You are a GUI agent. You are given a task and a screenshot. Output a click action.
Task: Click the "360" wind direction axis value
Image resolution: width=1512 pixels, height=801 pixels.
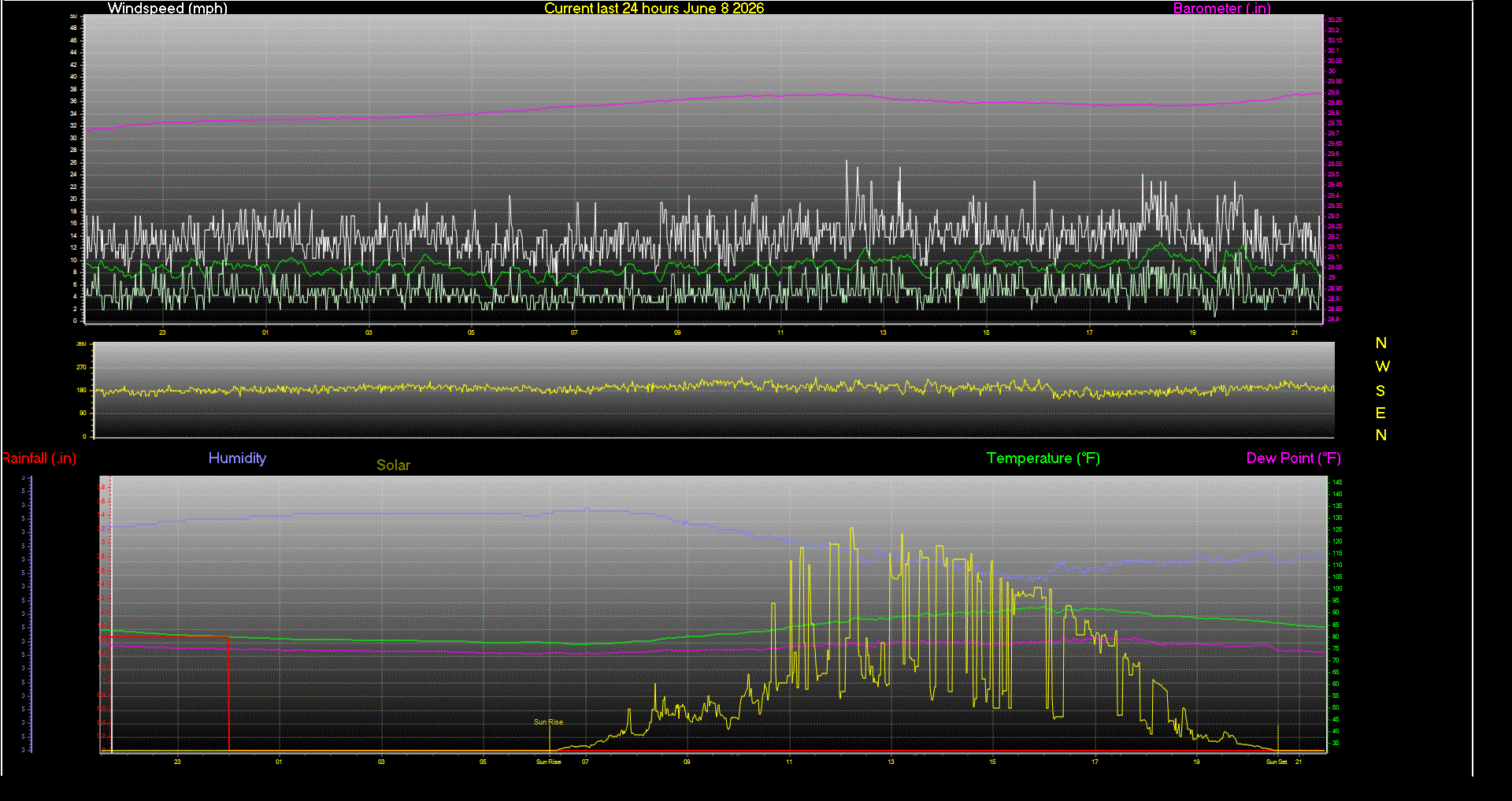81,344
